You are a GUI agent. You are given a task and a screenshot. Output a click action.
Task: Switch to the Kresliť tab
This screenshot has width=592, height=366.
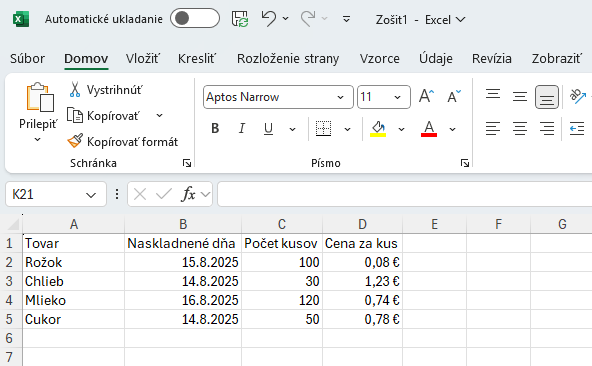(197, 59)
